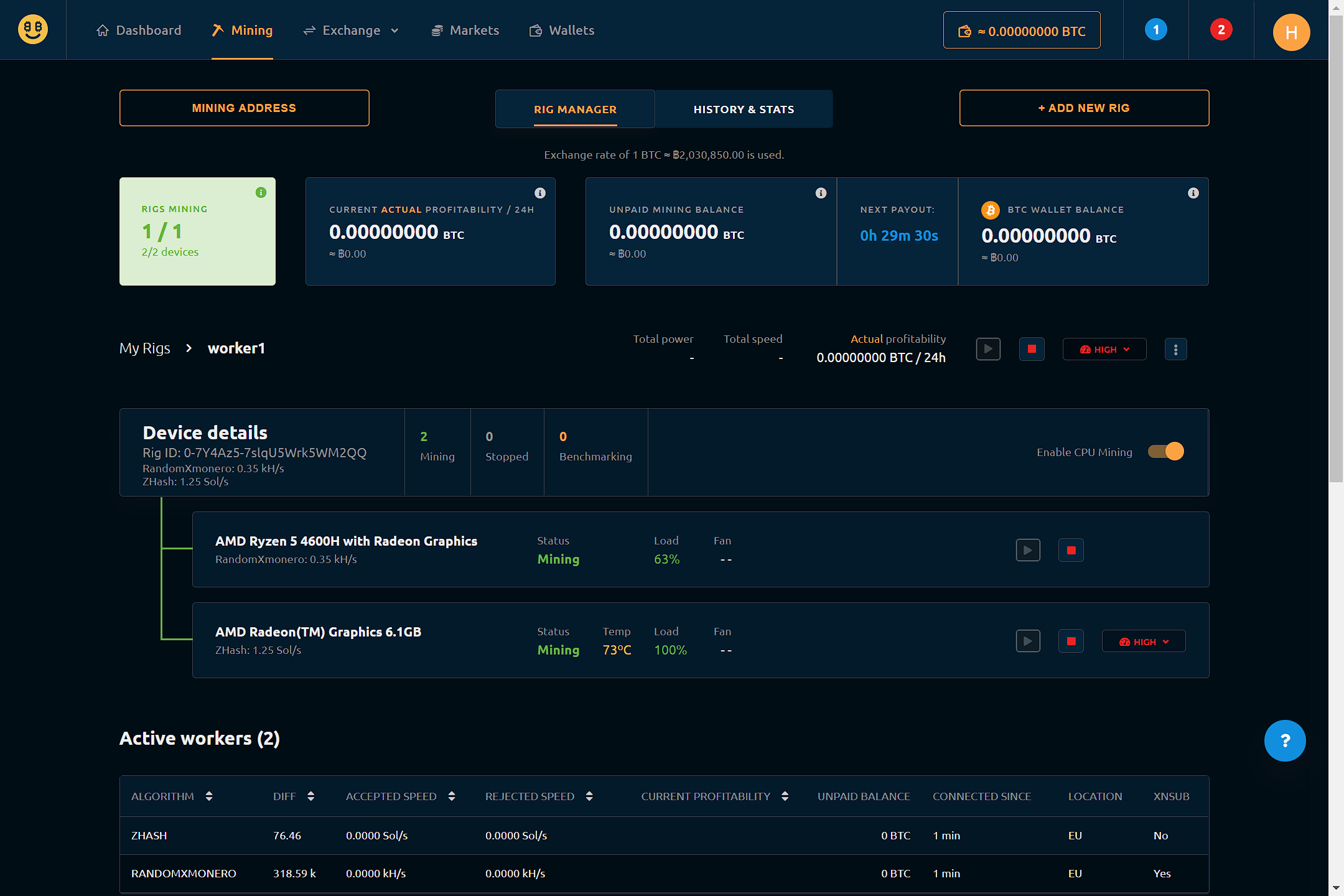Viewport: 1344px width, 896px height.
Task: Select the RANDOMXMONERO worker row
Action: point(664,874)
